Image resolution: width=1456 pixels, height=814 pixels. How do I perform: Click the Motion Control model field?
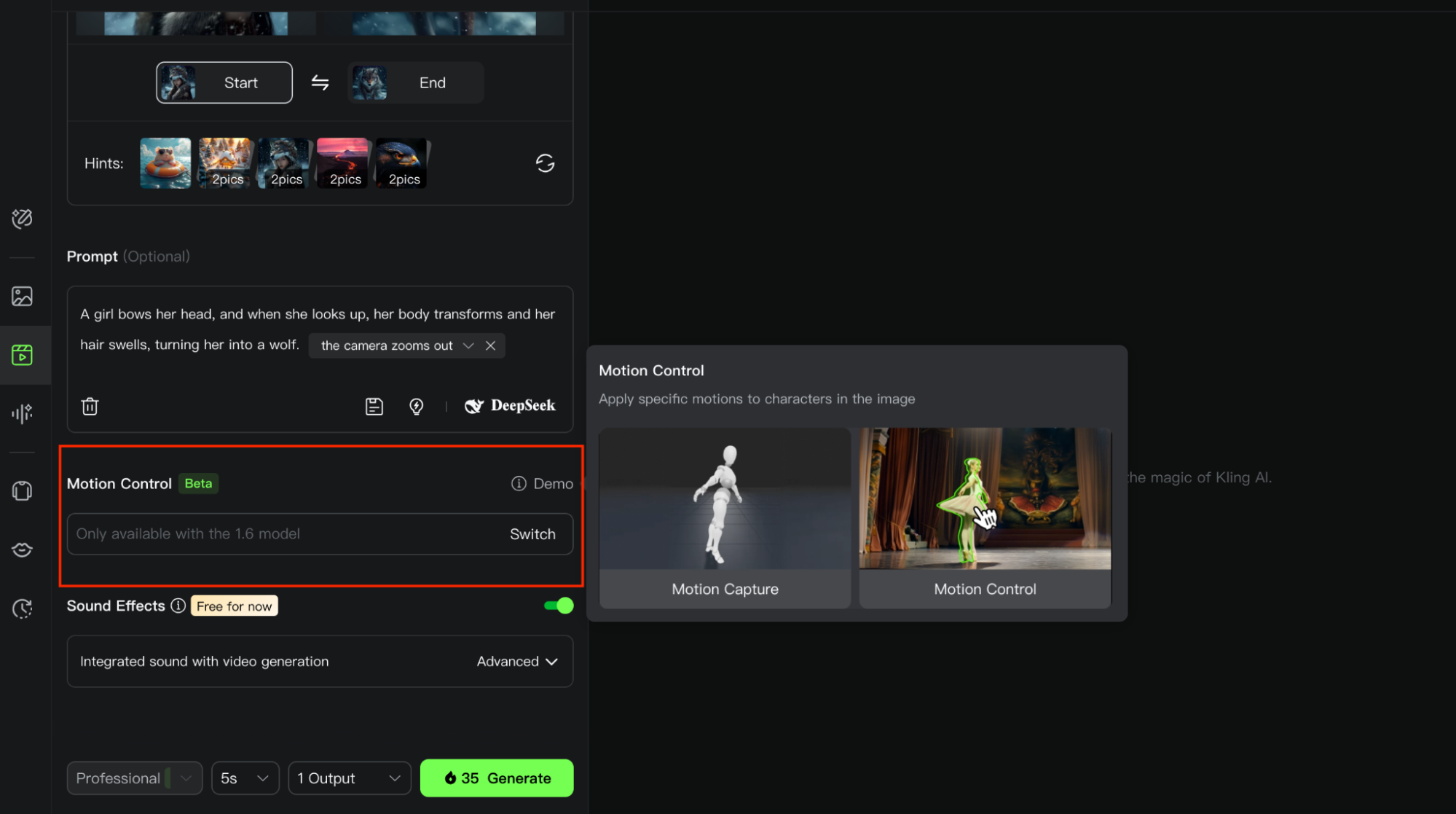pyautogui.click(x=320, y=534)
